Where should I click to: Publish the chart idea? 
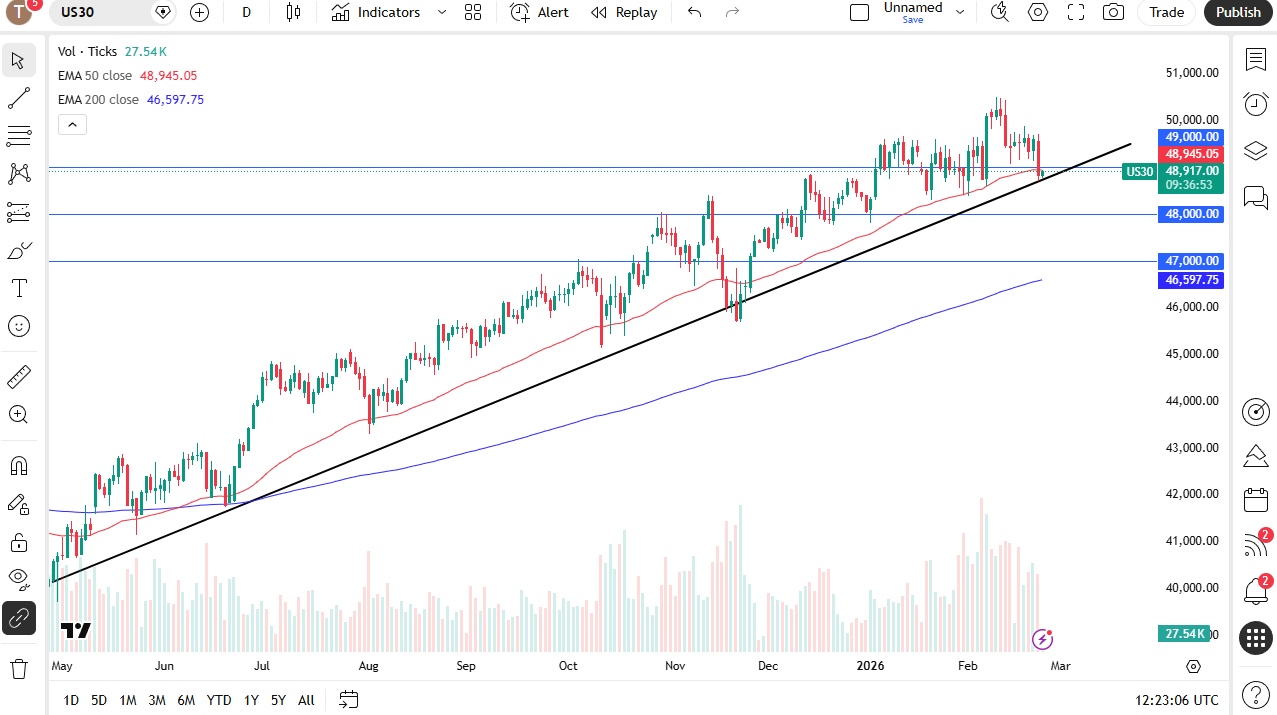1239,12
